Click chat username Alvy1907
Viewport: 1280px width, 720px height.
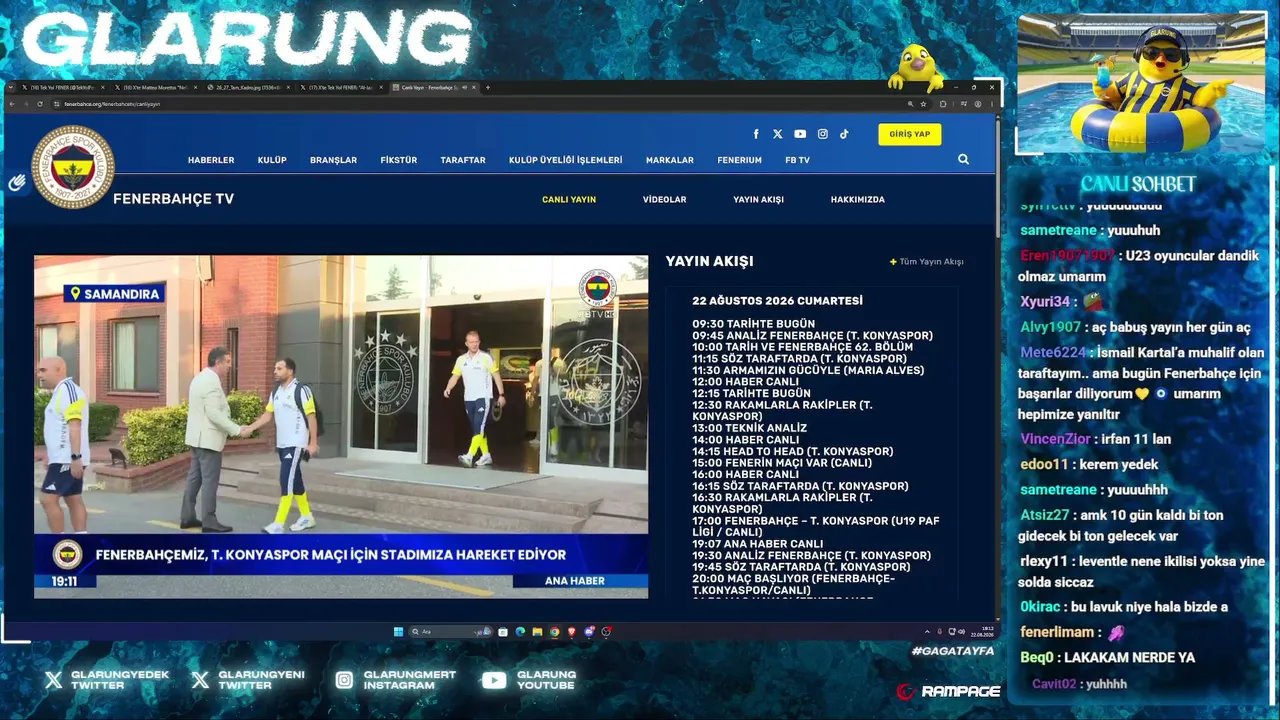coord(1050,327)
